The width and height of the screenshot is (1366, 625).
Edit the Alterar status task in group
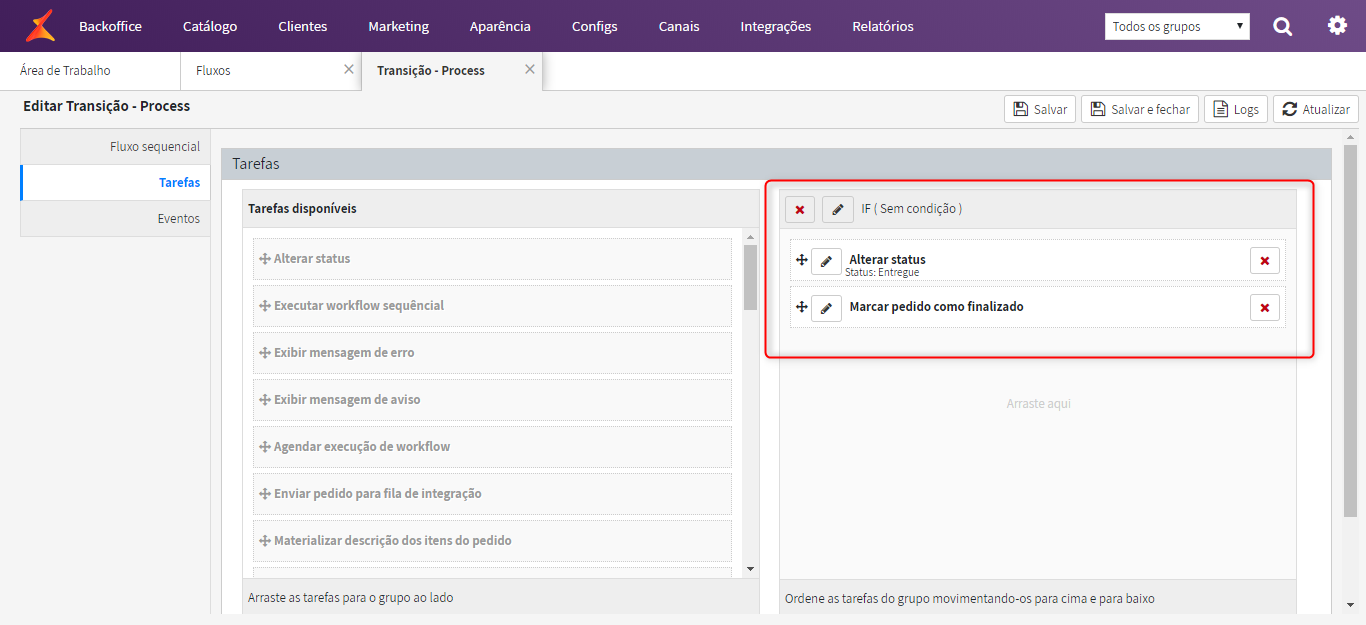(x=826, y=261)
